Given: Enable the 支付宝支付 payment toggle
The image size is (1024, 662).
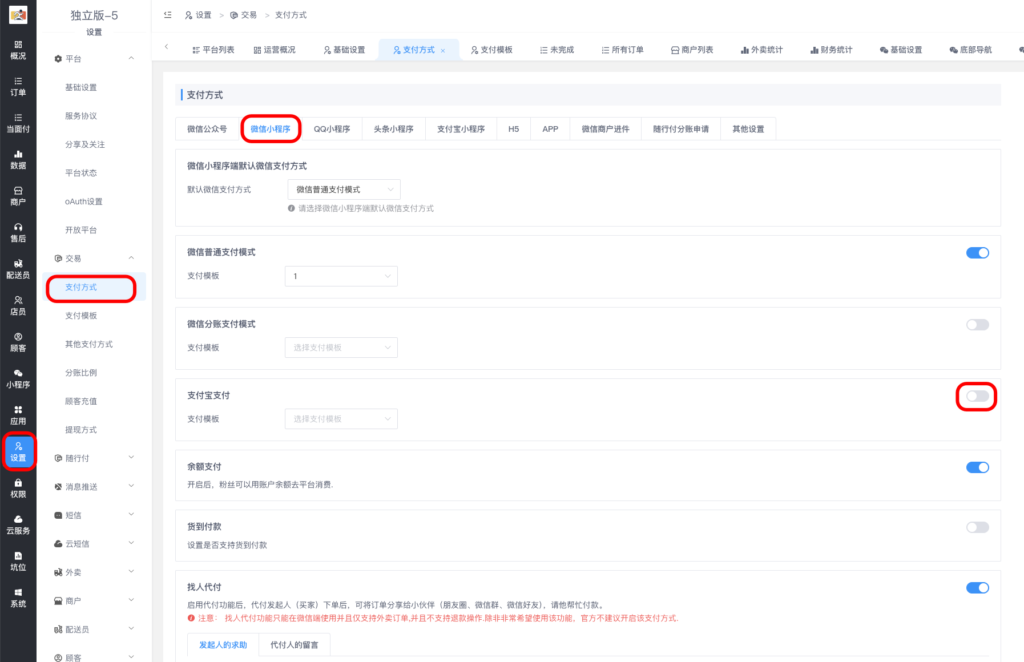Looking at the screenshot, I should [x=976, y=396].
